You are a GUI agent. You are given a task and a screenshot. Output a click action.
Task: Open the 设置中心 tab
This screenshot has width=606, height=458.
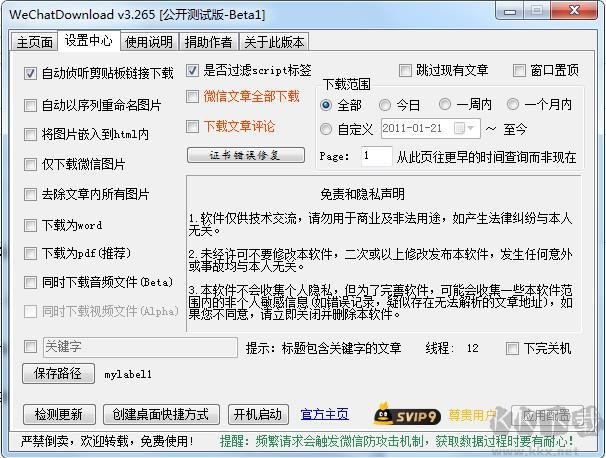click(89, 40)
